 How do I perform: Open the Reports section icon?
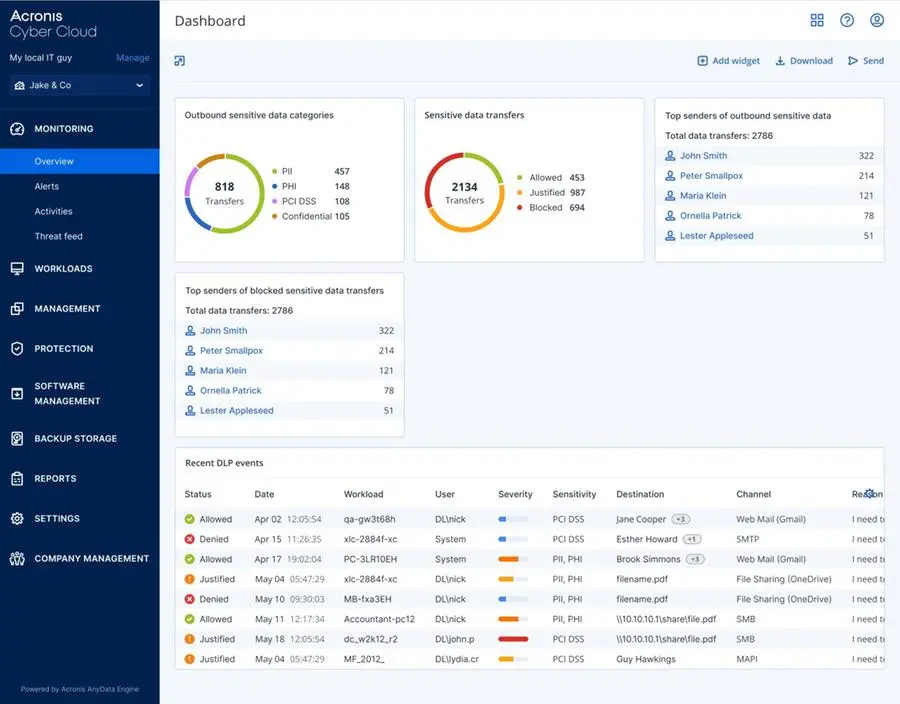14,478
